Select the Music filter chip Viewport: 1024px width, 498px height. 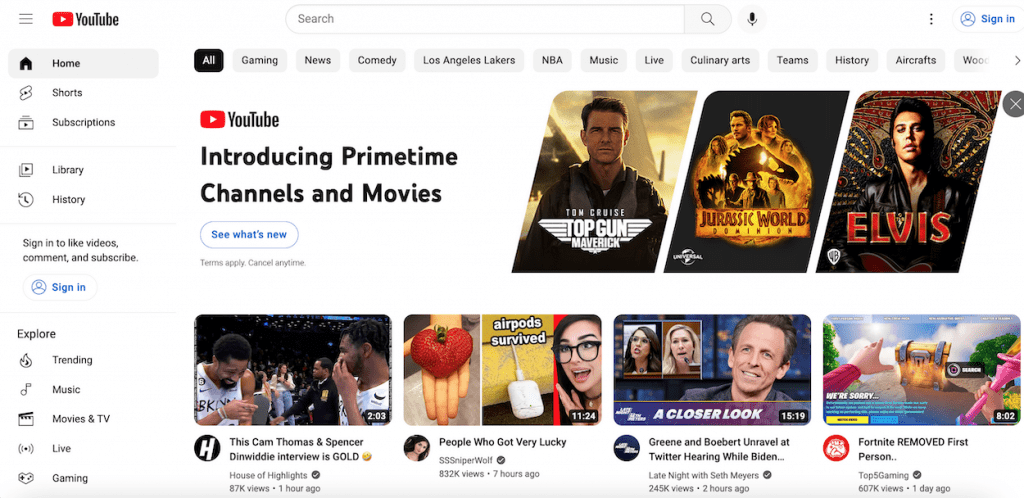pyautogui.click(x=603, y=60)
